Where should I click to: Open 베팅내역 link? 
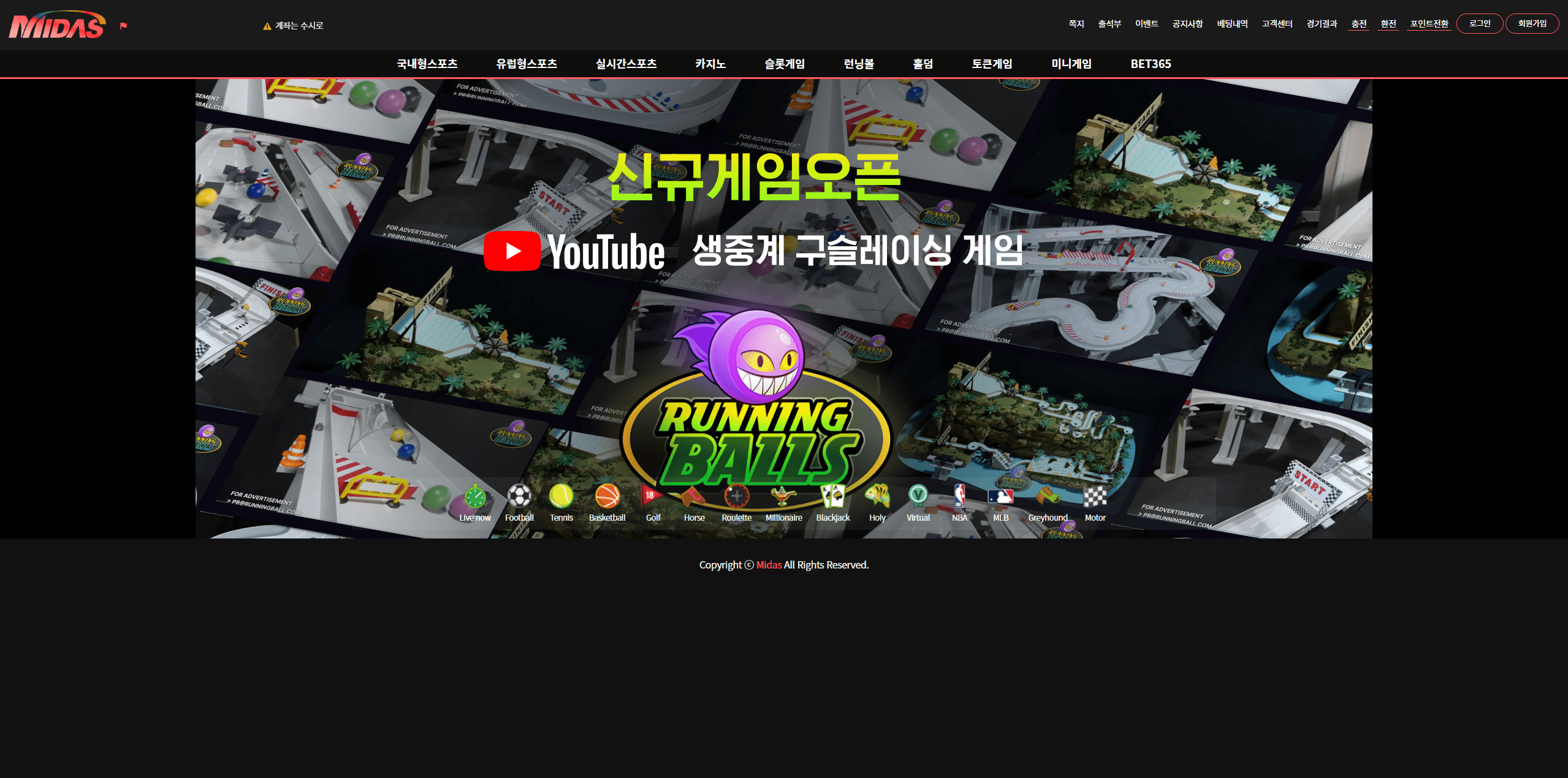pos(1232,24)
